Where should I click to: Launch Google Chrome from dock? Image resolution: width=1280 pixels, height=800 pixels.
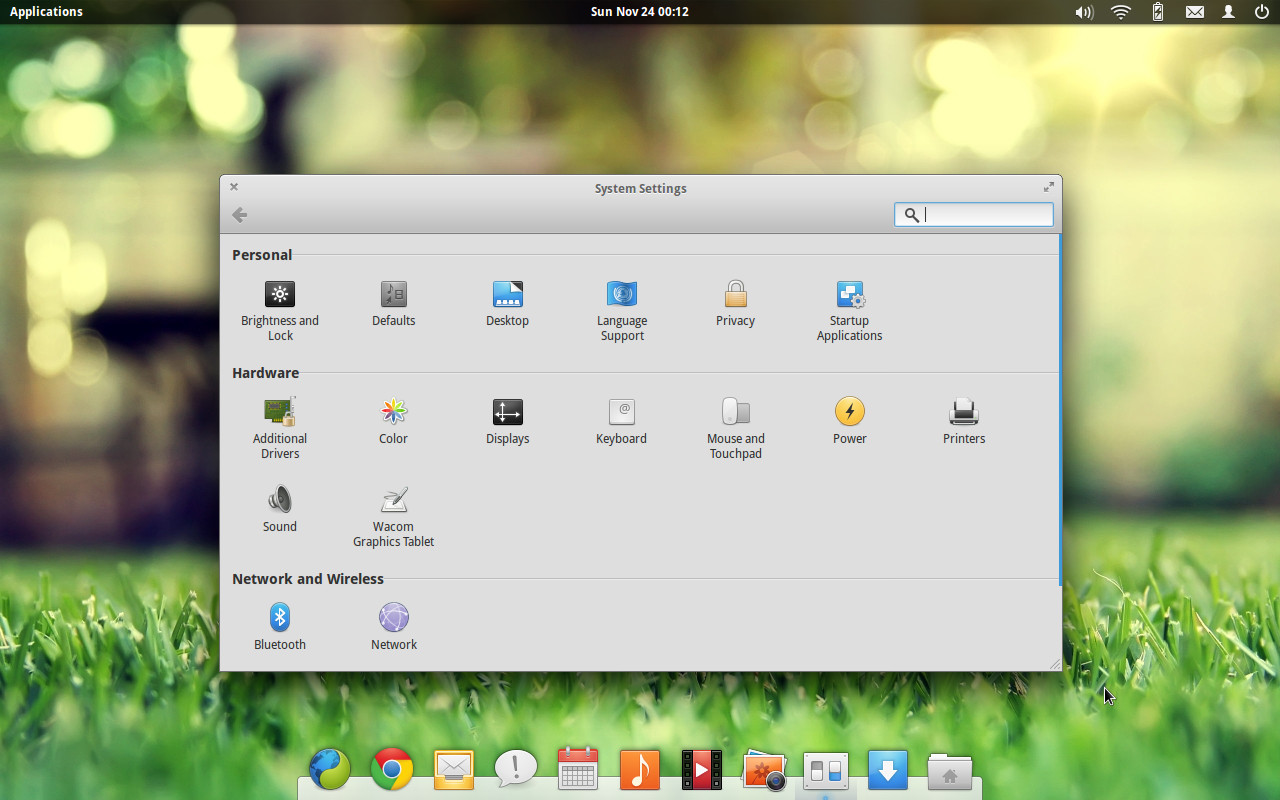[x=392, y=769]
